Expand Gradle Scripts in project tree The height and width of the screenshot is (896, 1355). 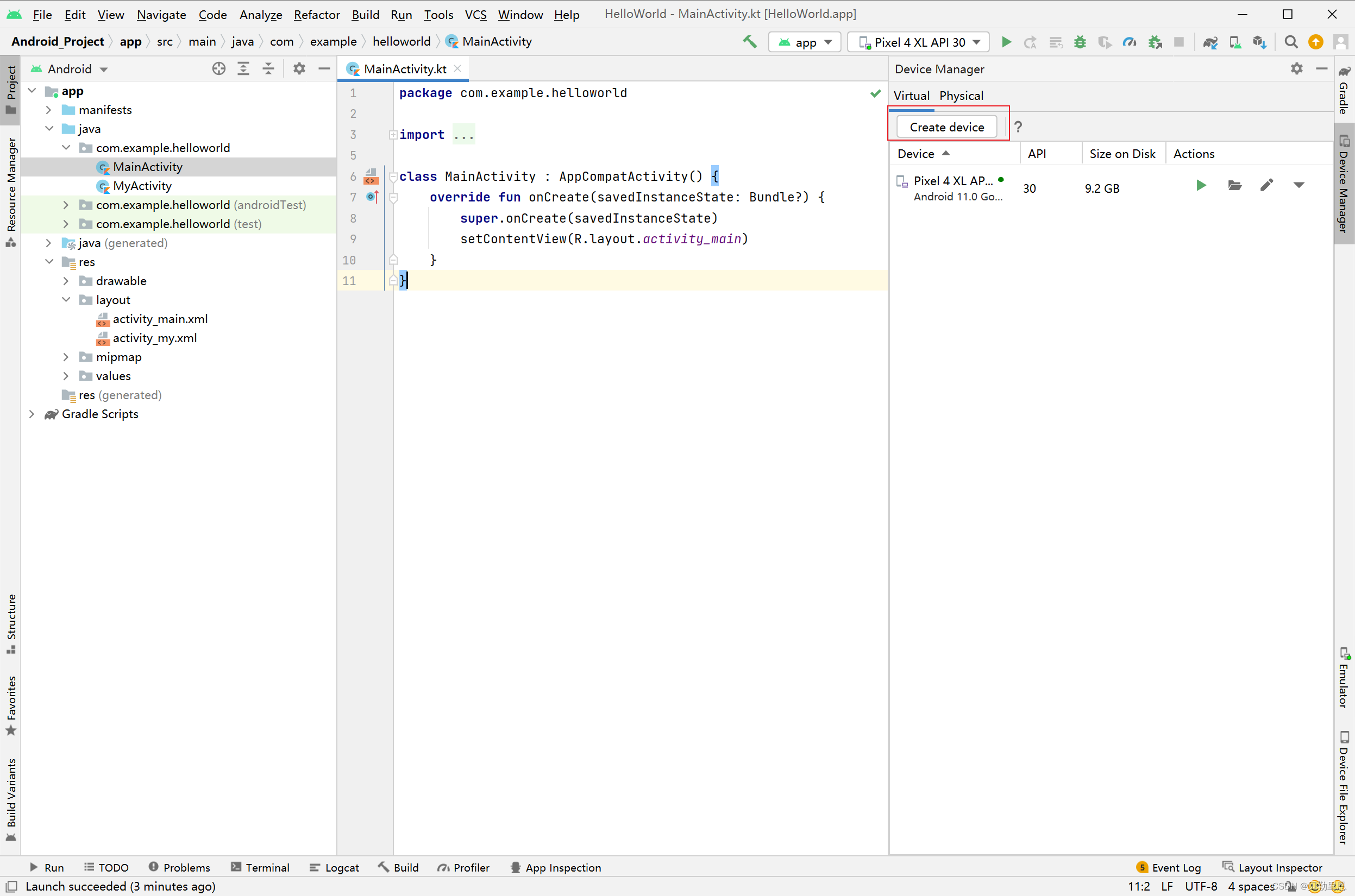click(36, 413)
